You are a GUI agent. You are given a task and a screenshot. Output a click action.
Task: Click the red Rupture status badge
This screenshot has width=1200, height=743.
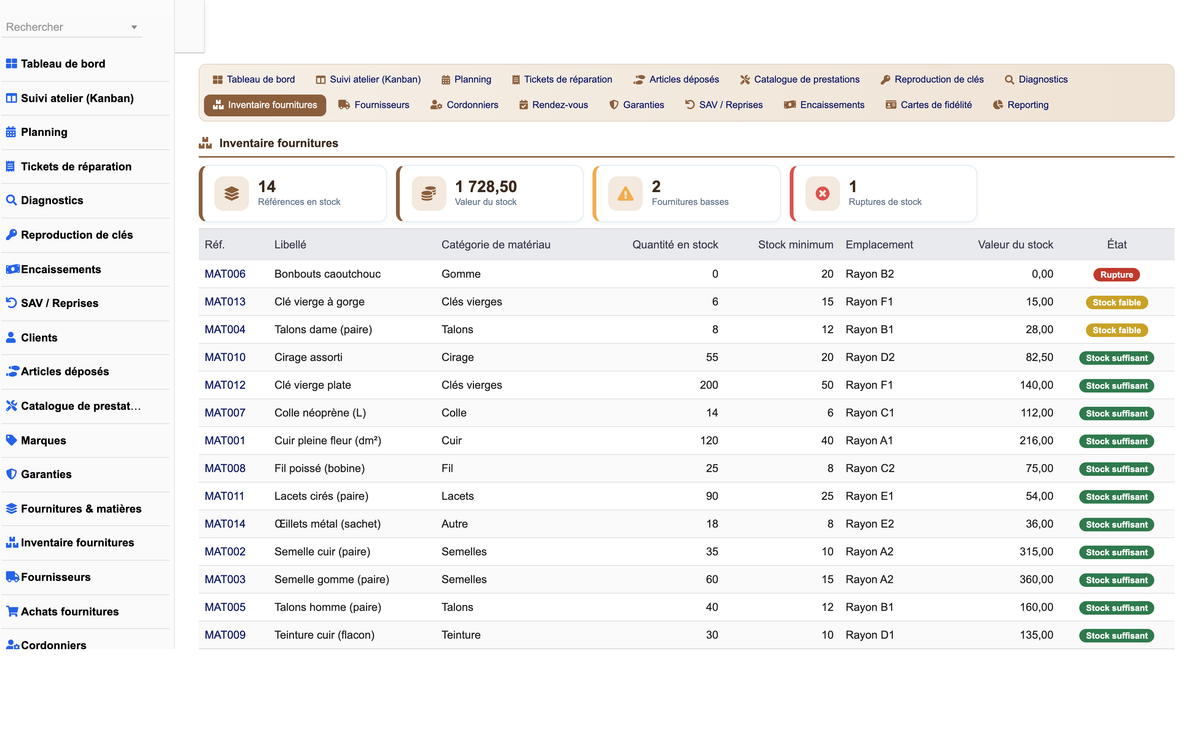click(1117, 274)
